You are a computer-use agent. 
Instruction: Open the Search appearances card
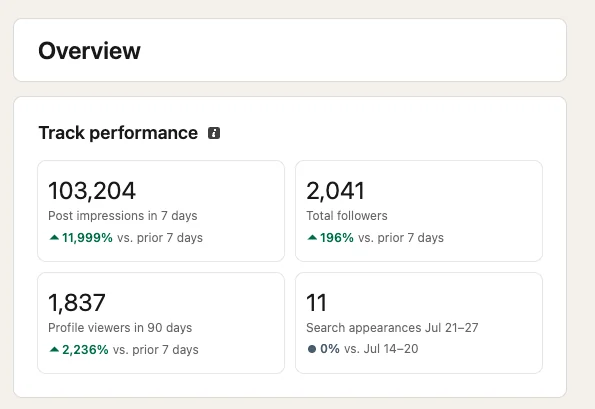coord(419,323)
